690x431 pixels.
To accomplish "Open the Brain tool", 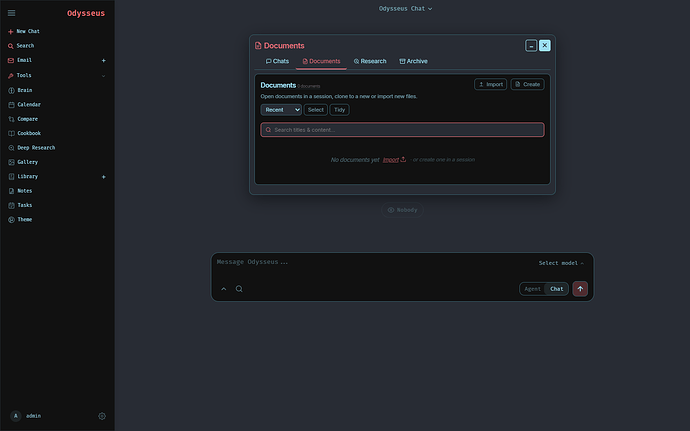I will pyautogui.click(x=20, y=90).
